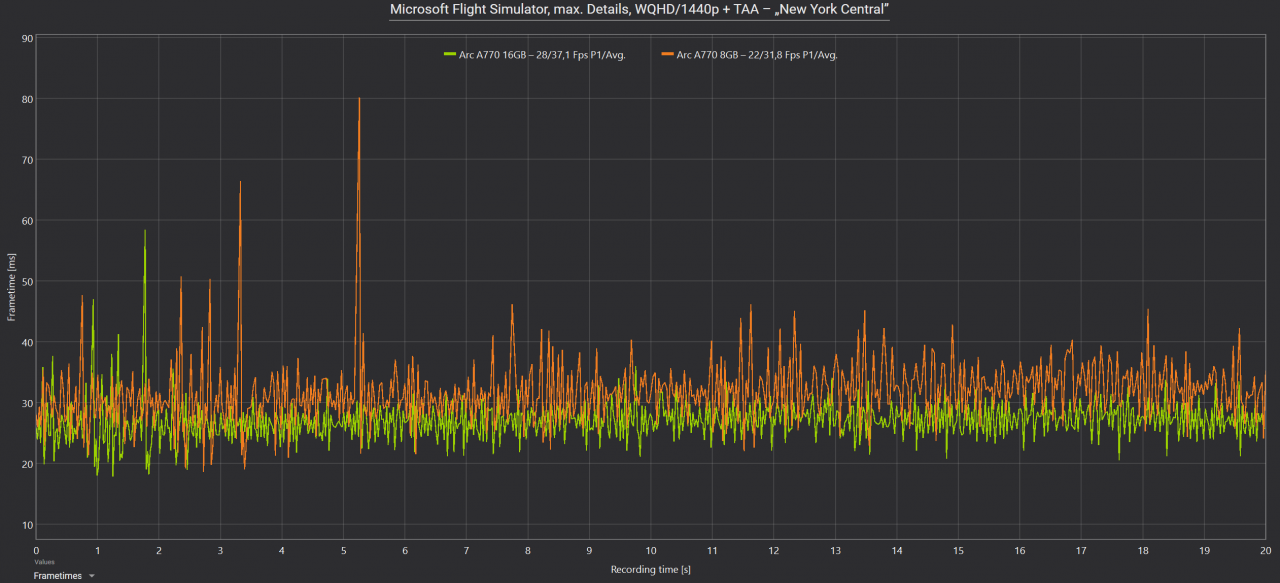Click the y-axis value 10
Screen dimensions: 1280x583
pos(28,525)
